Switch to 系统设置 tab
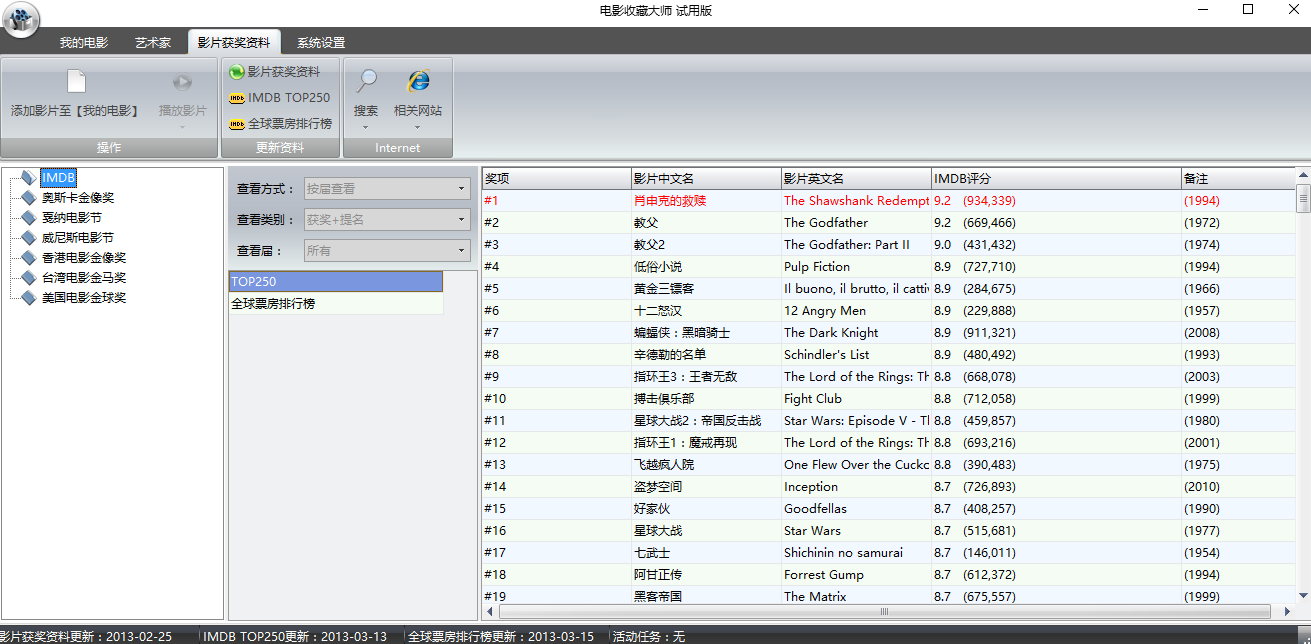This screenshot has height=644, width=1311. (x=320, y=43)
